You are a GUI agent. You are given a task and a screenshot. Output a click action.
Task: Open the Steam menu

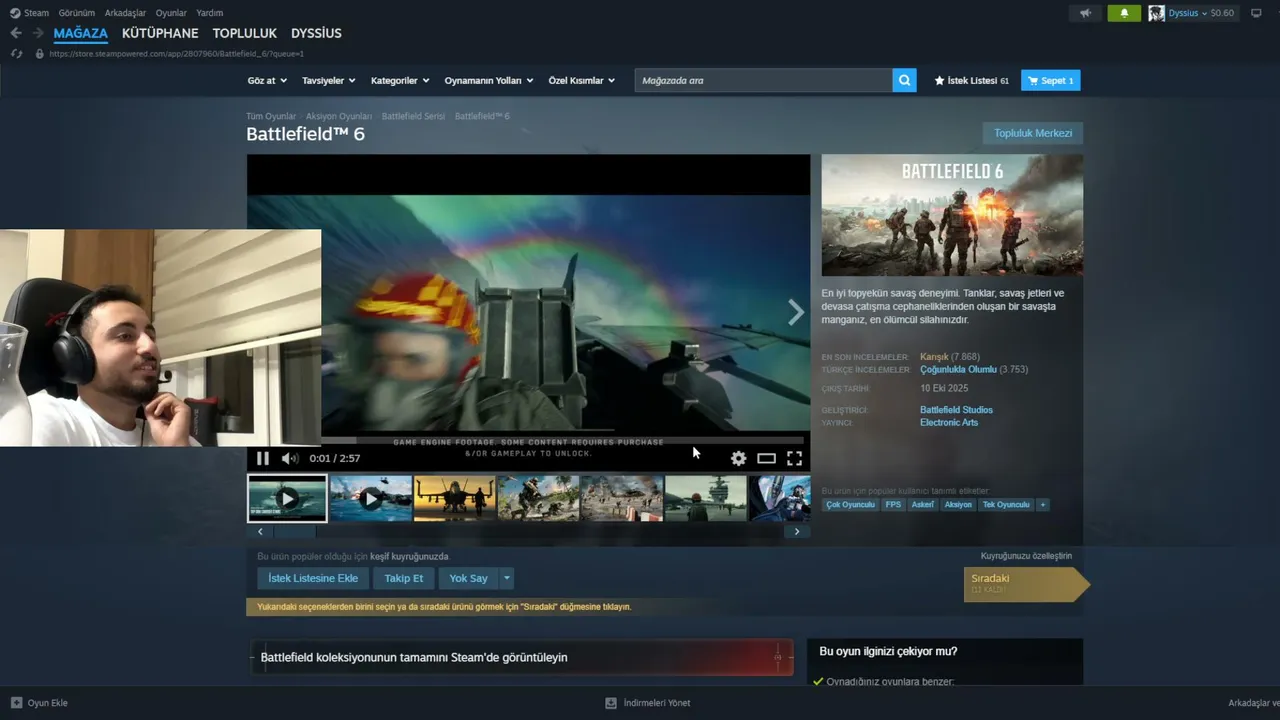click(x=36, y=13)
